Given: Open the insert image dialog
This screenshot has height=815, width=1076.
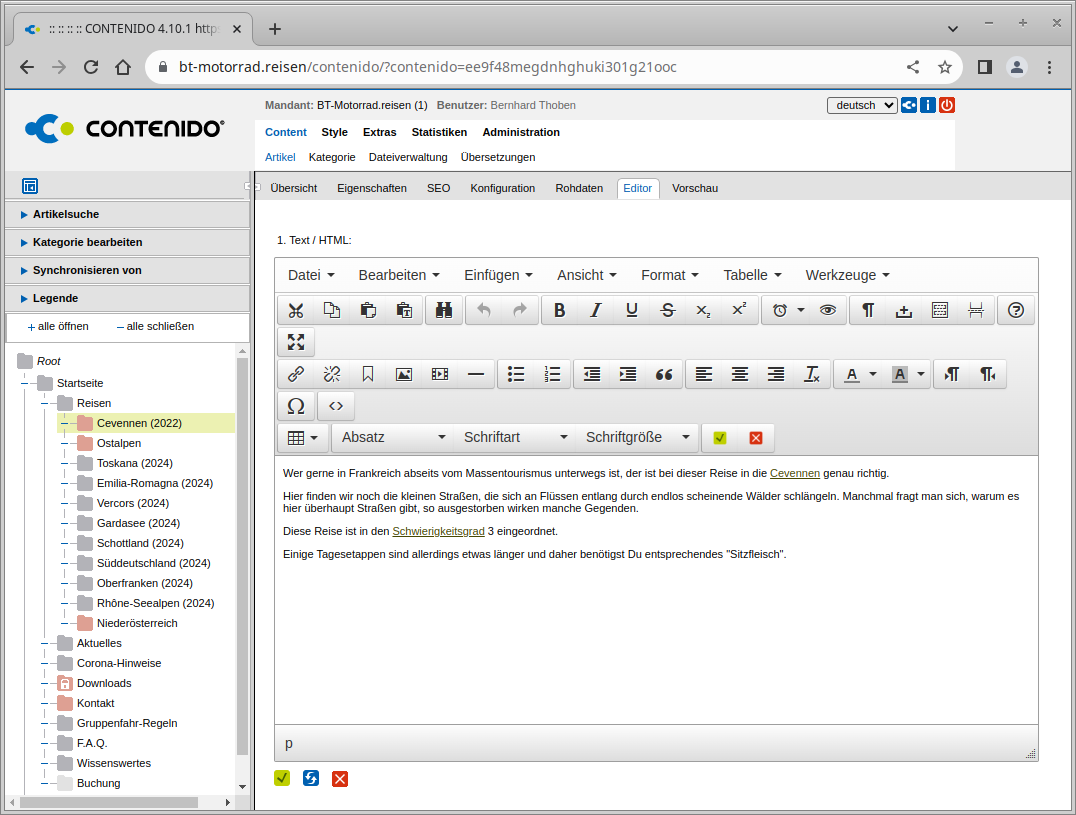Looking at the screenshot, I should coord(404,374).
